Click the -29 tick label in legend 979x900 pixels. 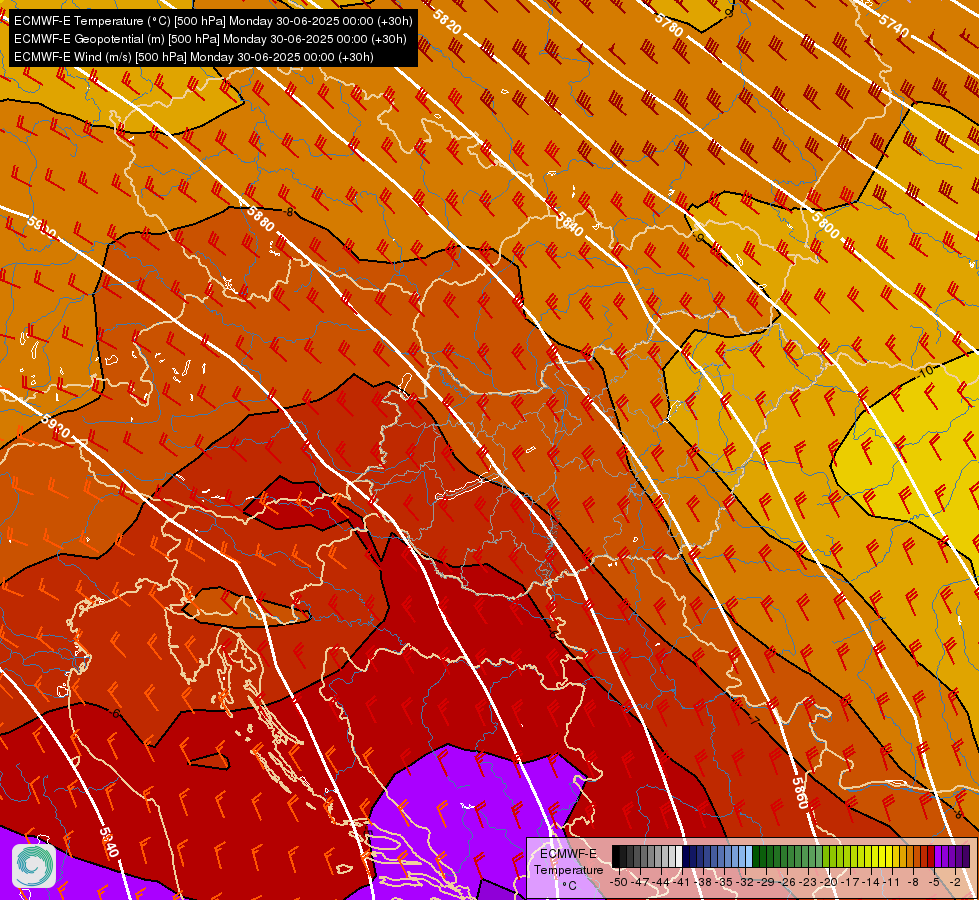[x=766, y=882]
